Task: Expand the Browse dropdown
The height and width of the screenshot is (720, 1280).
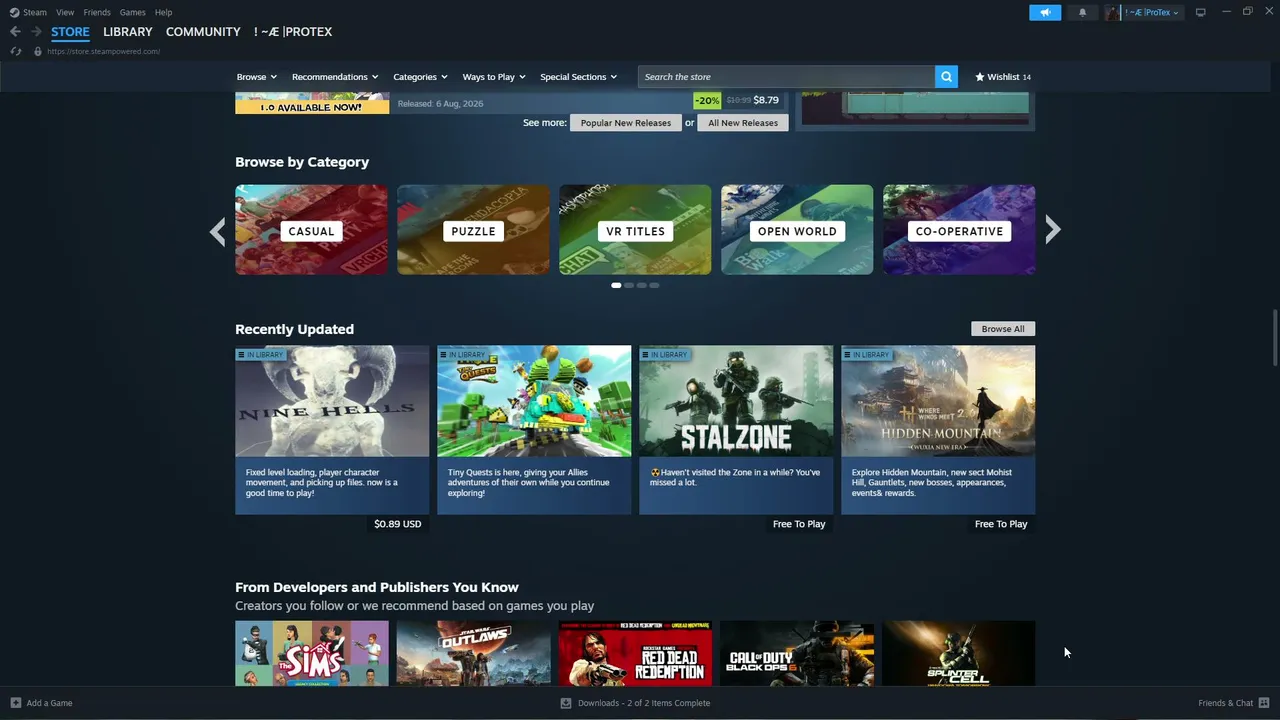Action: [x=257, y=77]
